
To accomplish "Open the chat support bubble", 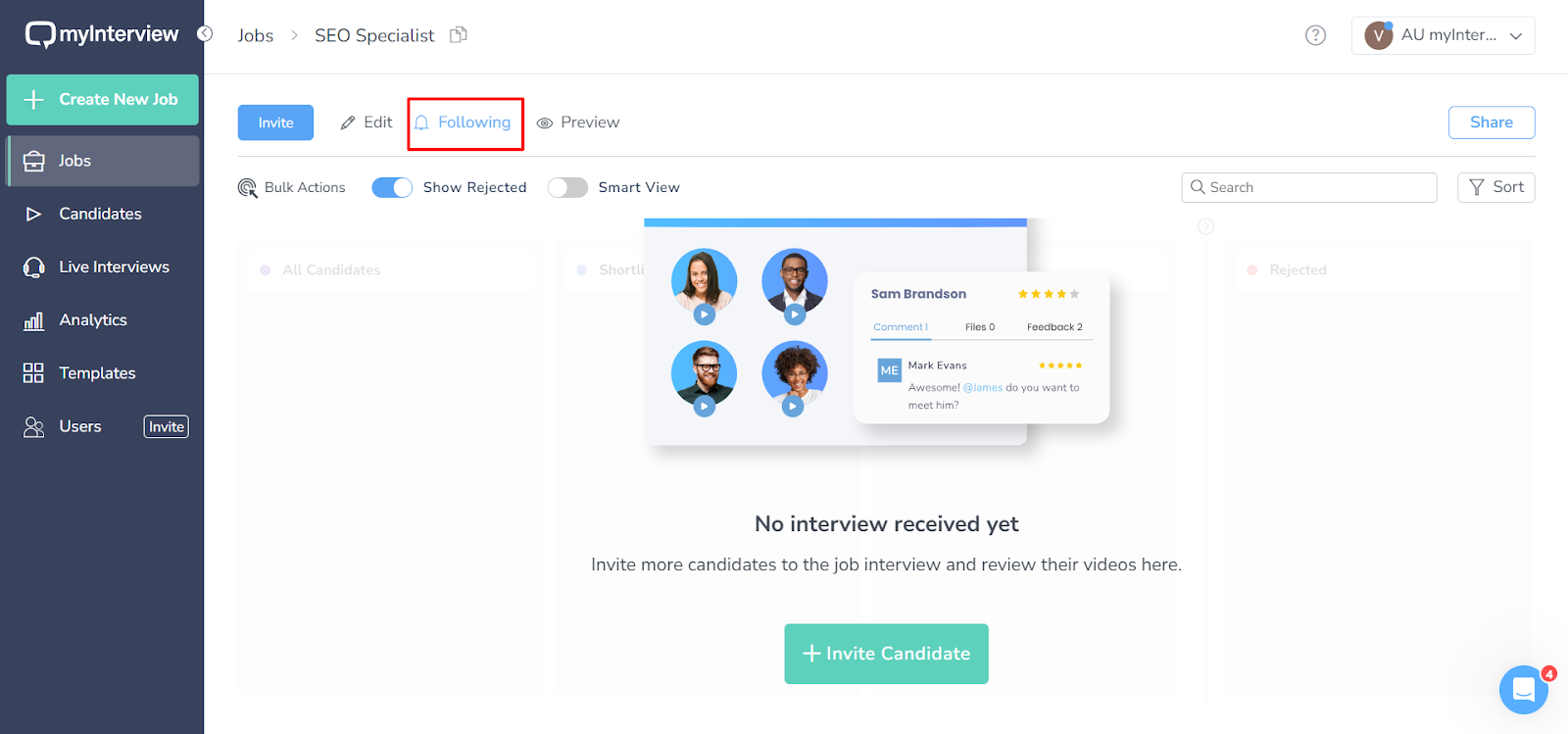I will [1523, 690].
